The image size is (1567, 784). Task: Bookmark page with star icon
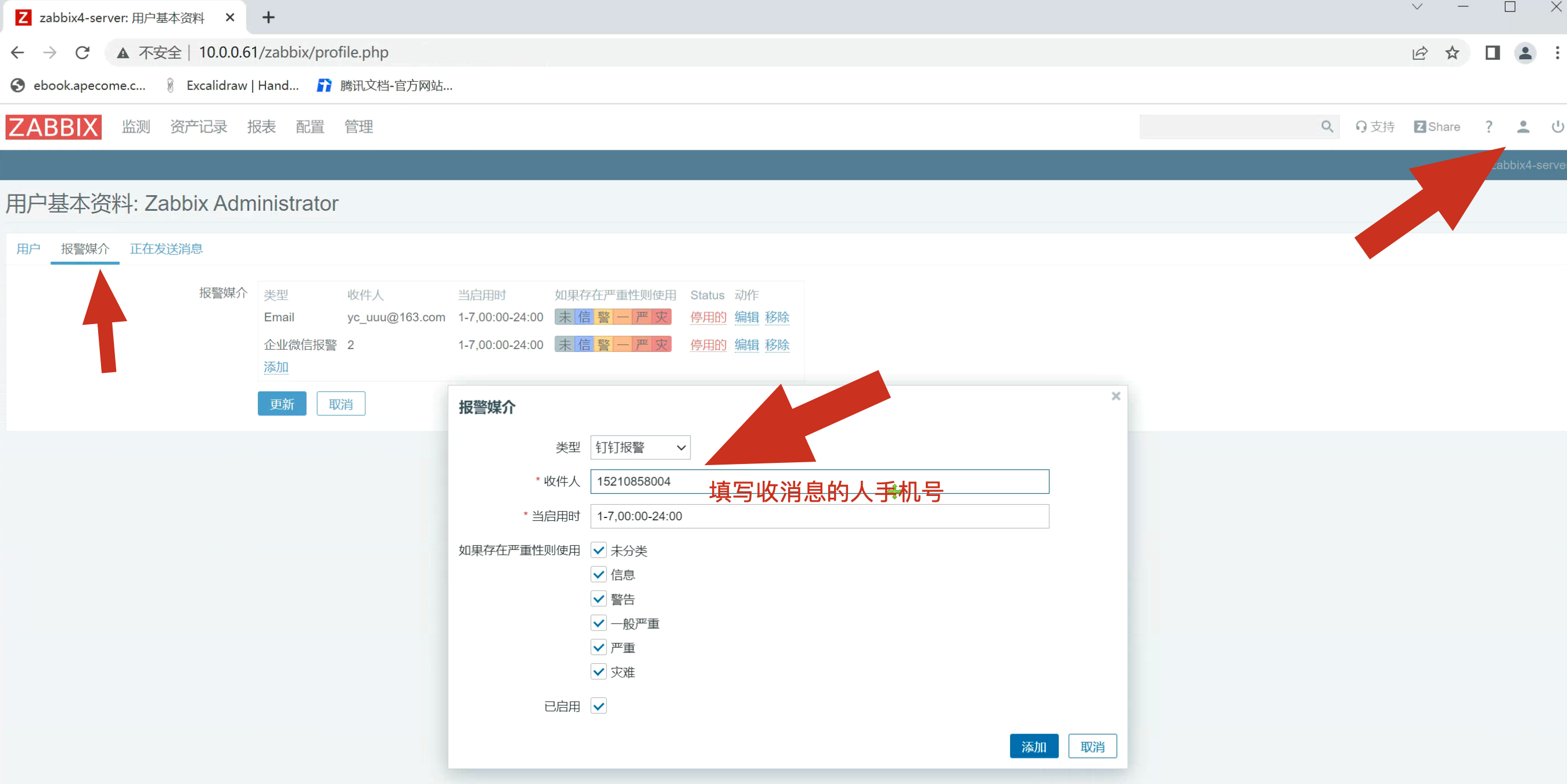(x=1452, y=53)
